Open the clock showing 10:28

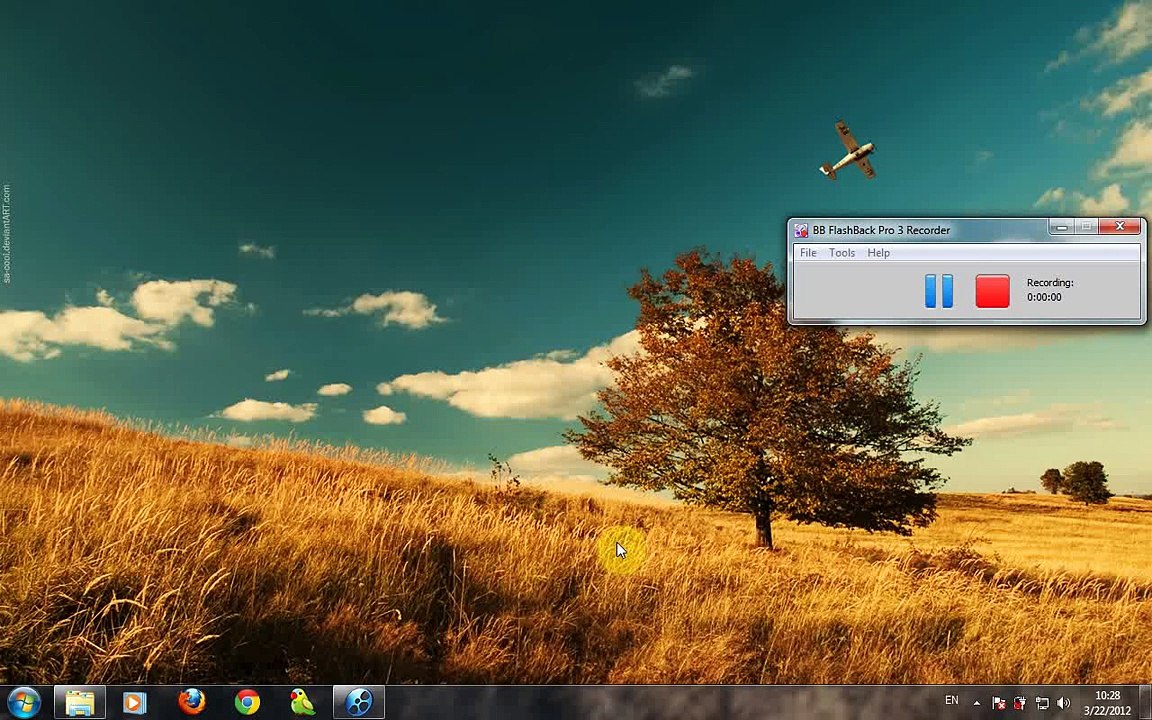[x=1107, y=703]
